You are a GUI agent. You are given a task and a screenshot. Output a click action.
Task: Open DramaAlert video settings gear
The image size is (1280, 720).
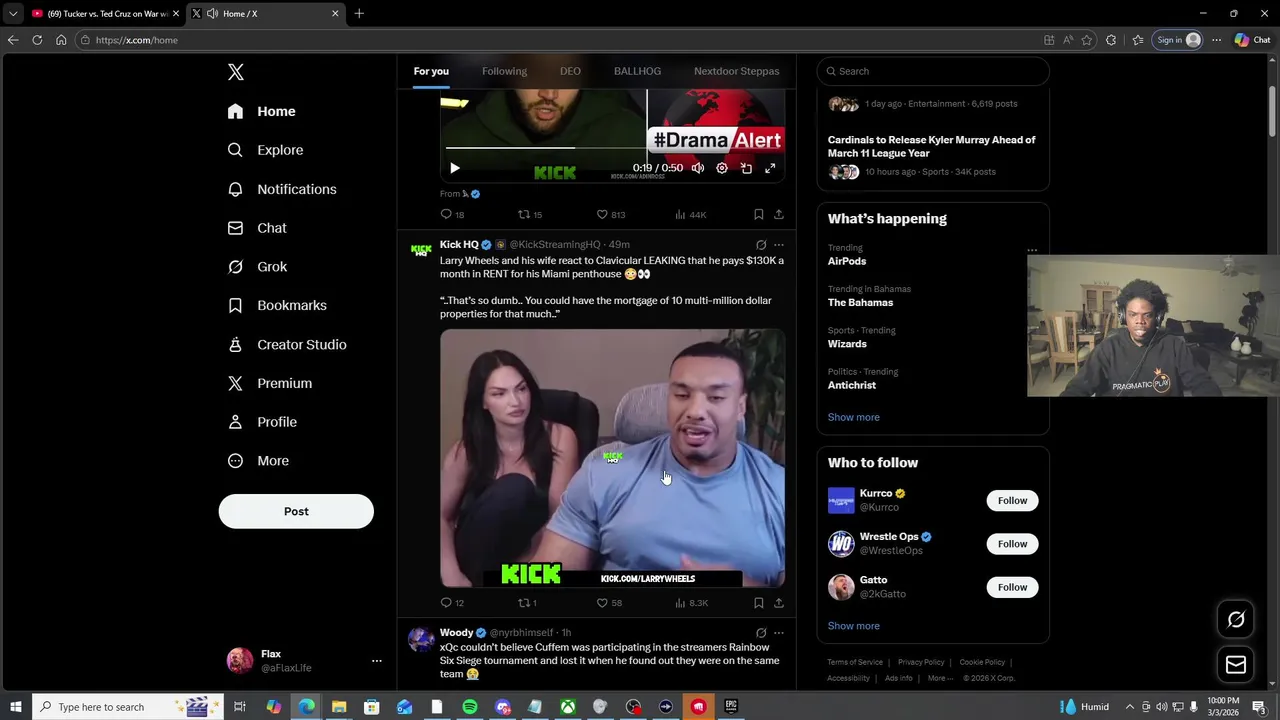[722, 168]
